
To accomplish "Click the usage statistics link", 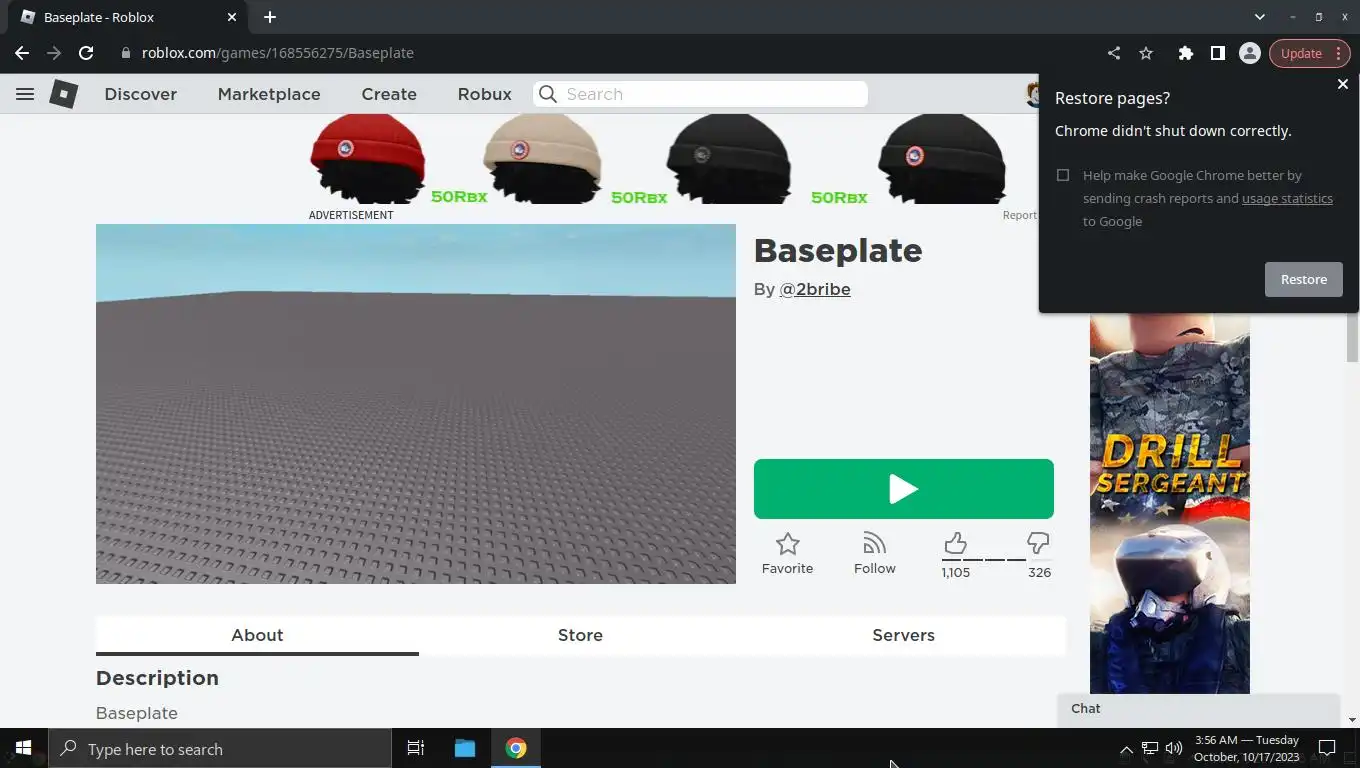I will [x=1287, y=198].
